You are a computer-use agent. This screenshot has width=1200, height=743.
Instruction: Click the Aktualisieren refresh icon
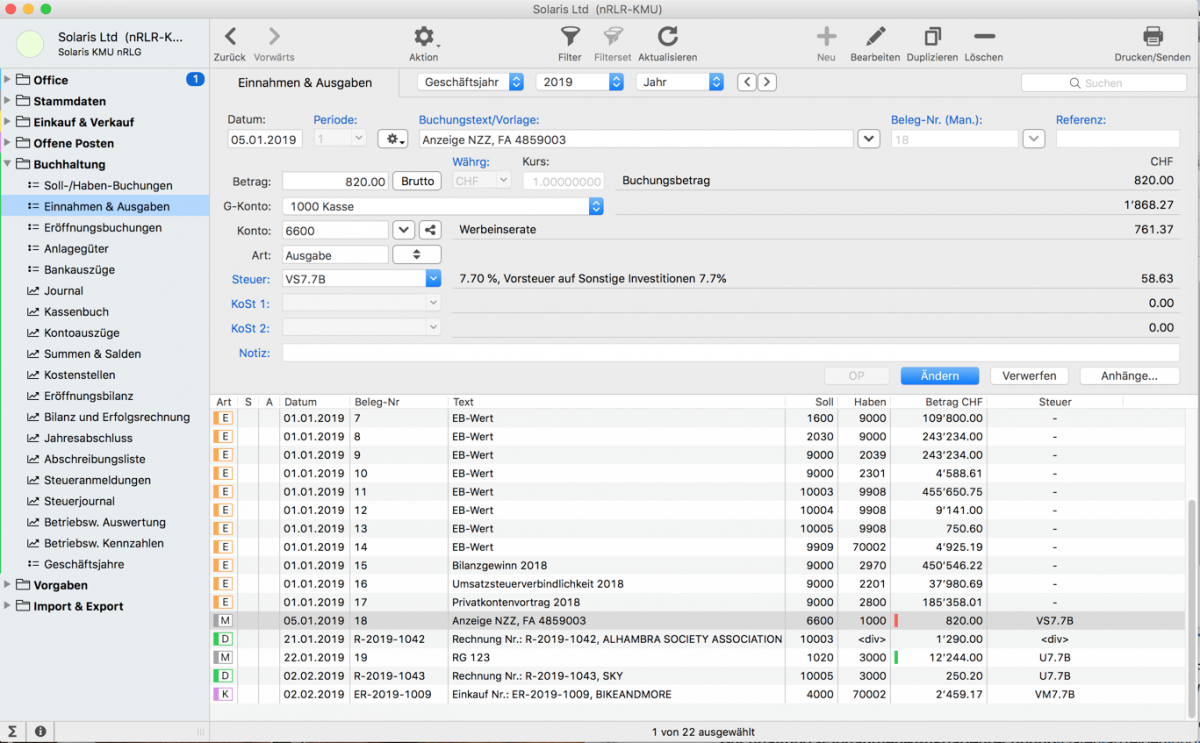pyautogui.click(x=667, y=38)
